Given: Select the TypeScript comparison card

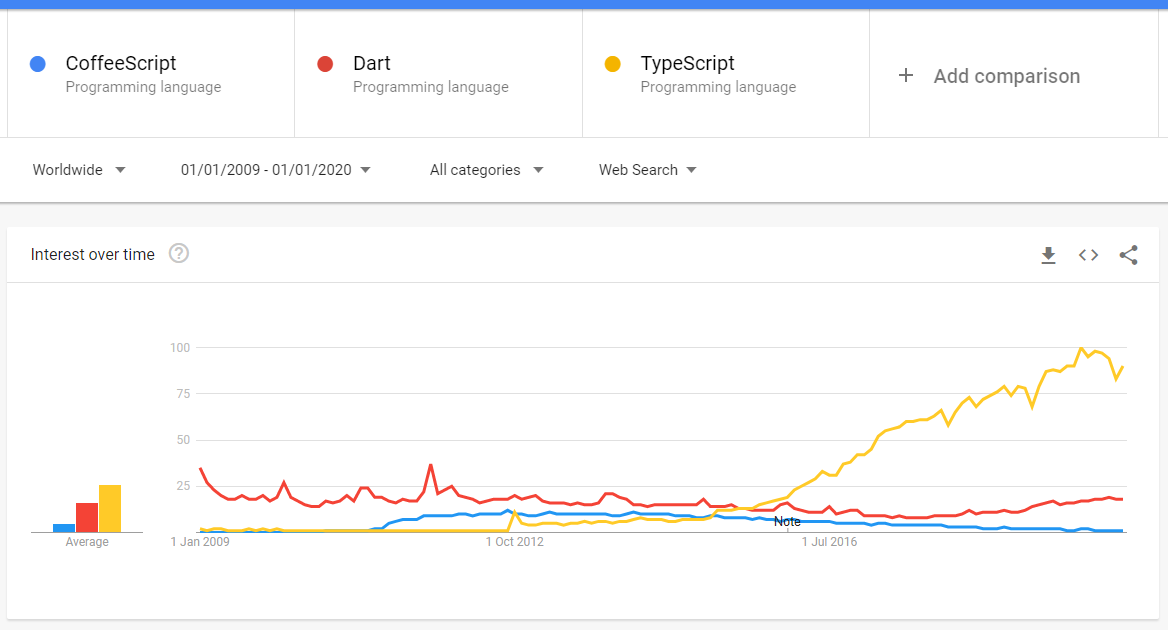Looking at the screenshot, I should tap(725, 73).
